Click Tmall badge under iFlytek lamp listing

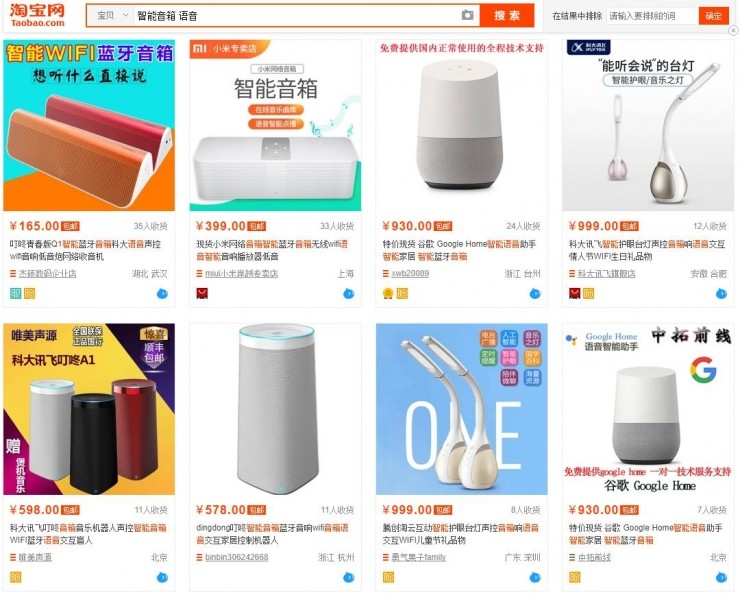tap(574, 293)
